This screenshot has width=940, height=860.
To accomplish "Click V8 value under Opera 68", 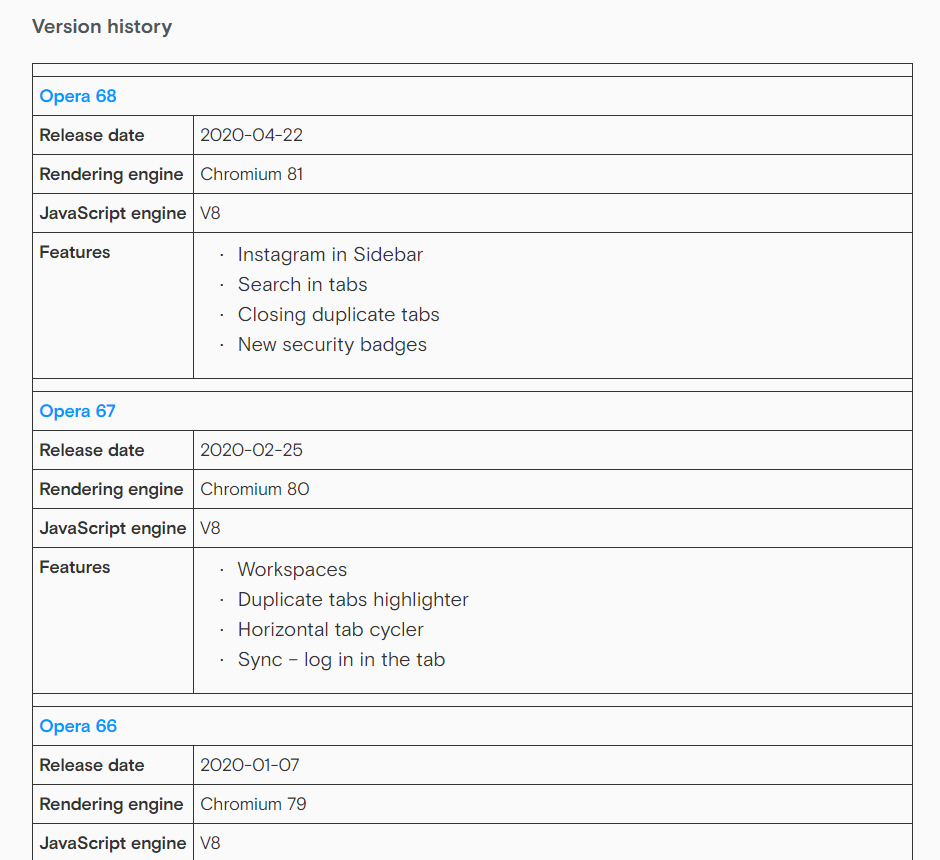I will coord(210,213).
